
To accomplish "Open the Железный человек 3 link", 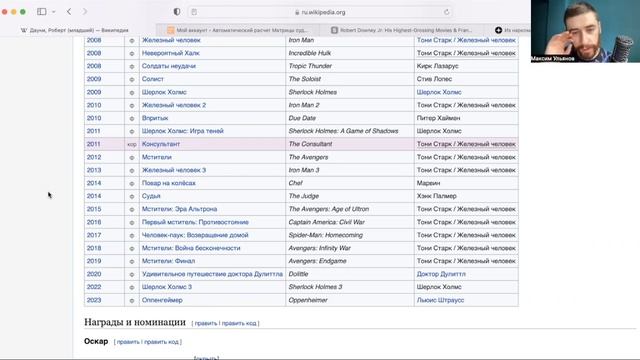I will 174,170.
